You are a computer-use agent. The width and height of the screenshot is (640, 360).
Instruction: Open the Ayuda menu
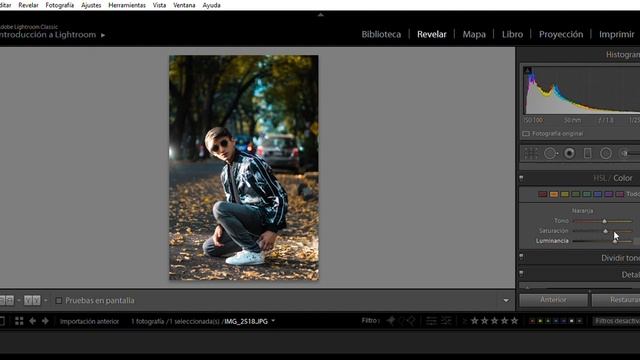211,5
